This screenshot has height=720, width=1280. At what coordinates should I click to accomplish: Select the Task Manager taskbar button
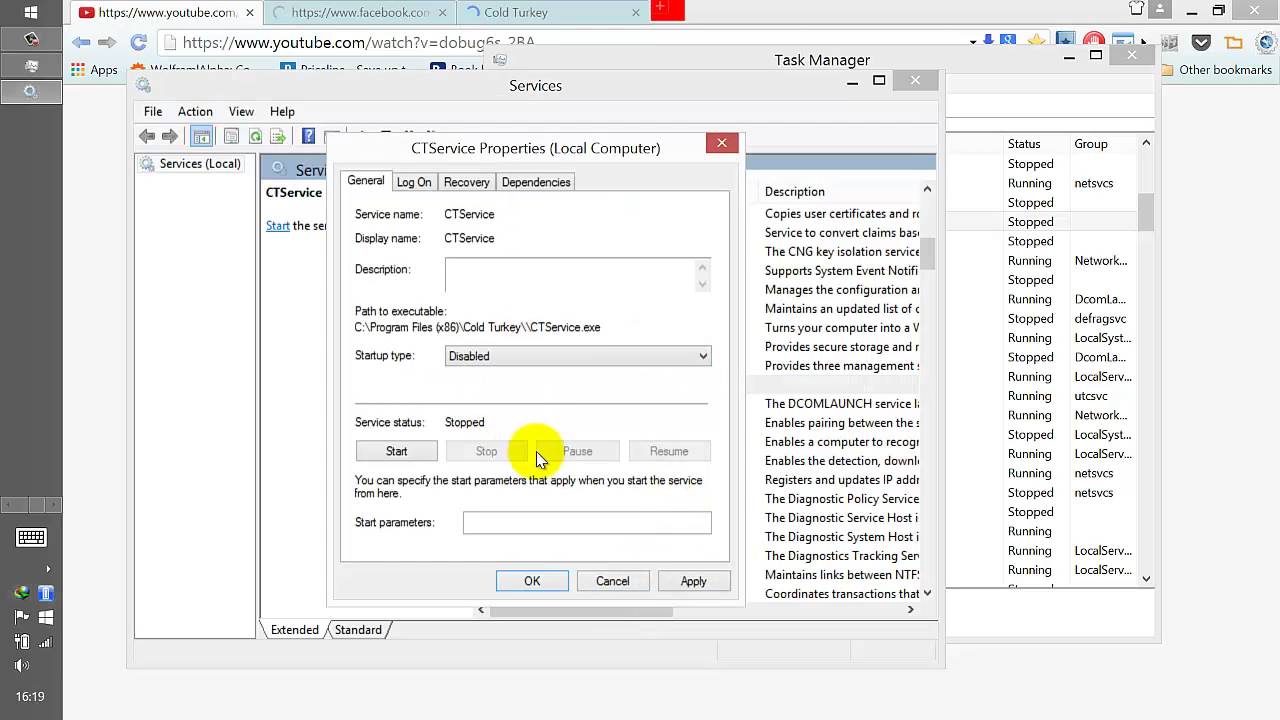coord(31,65)
